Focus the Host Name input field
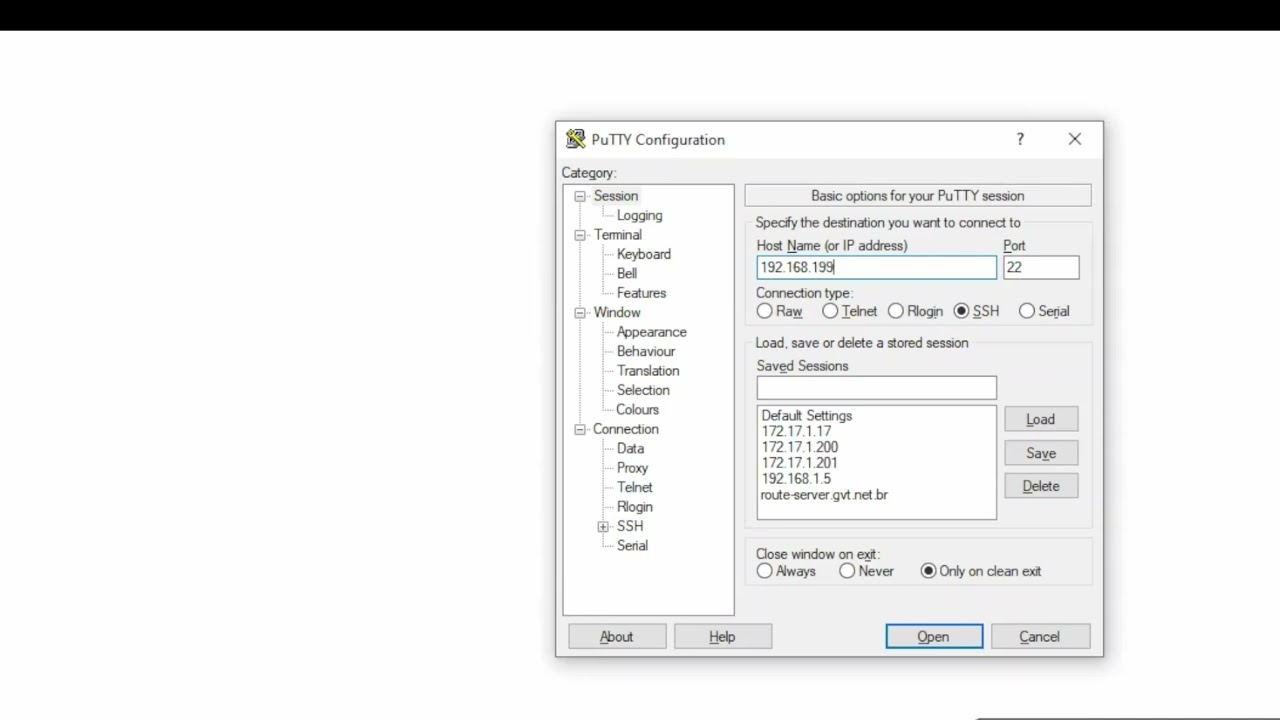1280x720 pixels. click(876, 267)
